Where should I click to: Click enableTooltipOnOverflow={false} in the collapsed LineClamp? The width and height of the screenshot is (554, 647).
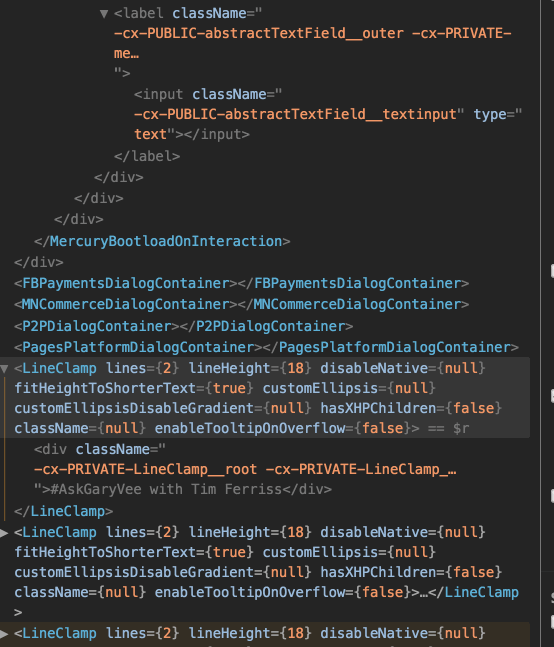pos(283,593)
